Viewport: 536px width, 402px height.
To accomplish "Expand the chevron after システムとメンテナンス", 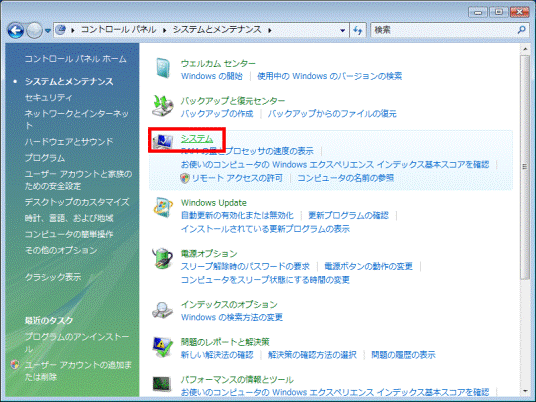I will (x=270, y=30).
